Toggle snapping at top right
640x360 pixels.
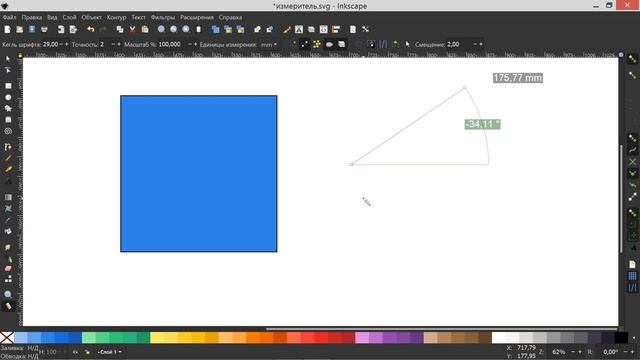coord(632,59)
